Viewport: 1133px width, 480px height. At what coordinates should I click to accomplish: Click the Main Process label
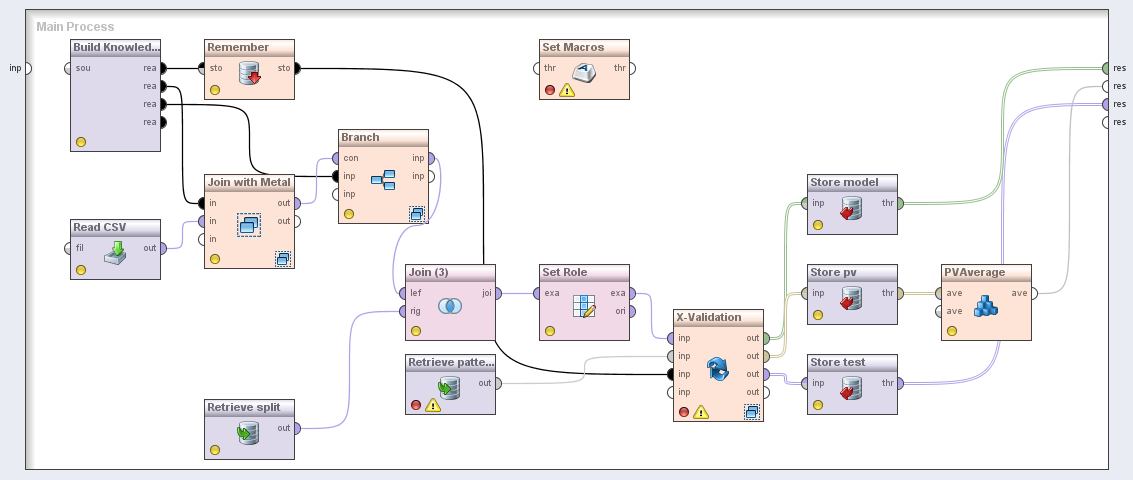pos(75,26)
